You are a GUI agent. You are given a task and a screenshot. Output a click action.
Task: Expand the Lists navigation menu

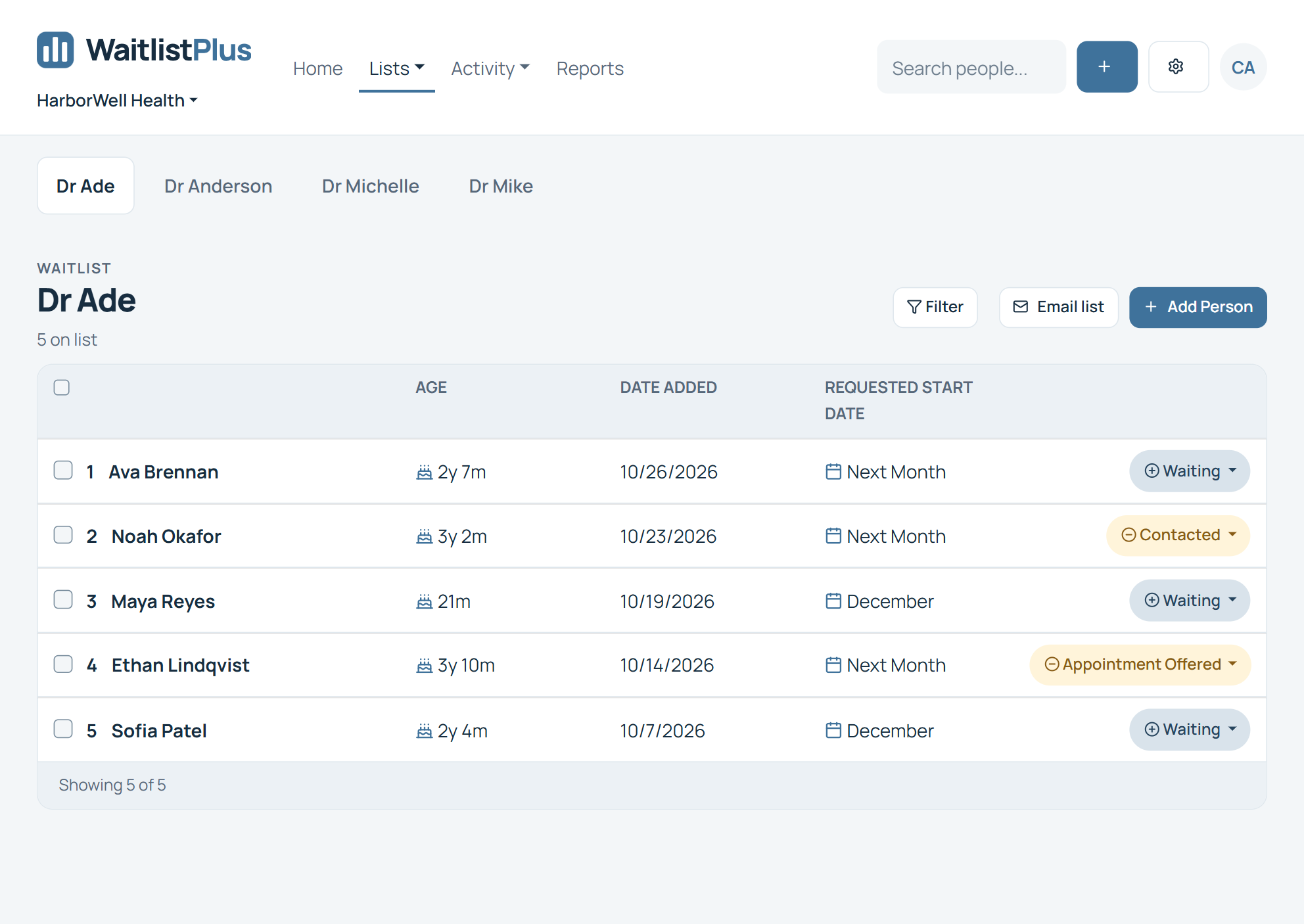tap(397, 68)
